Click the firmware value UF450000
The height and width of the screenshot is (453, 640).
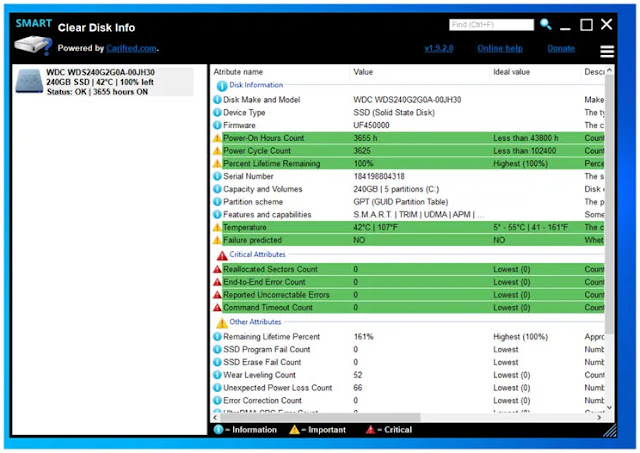(x=371, y=125)
